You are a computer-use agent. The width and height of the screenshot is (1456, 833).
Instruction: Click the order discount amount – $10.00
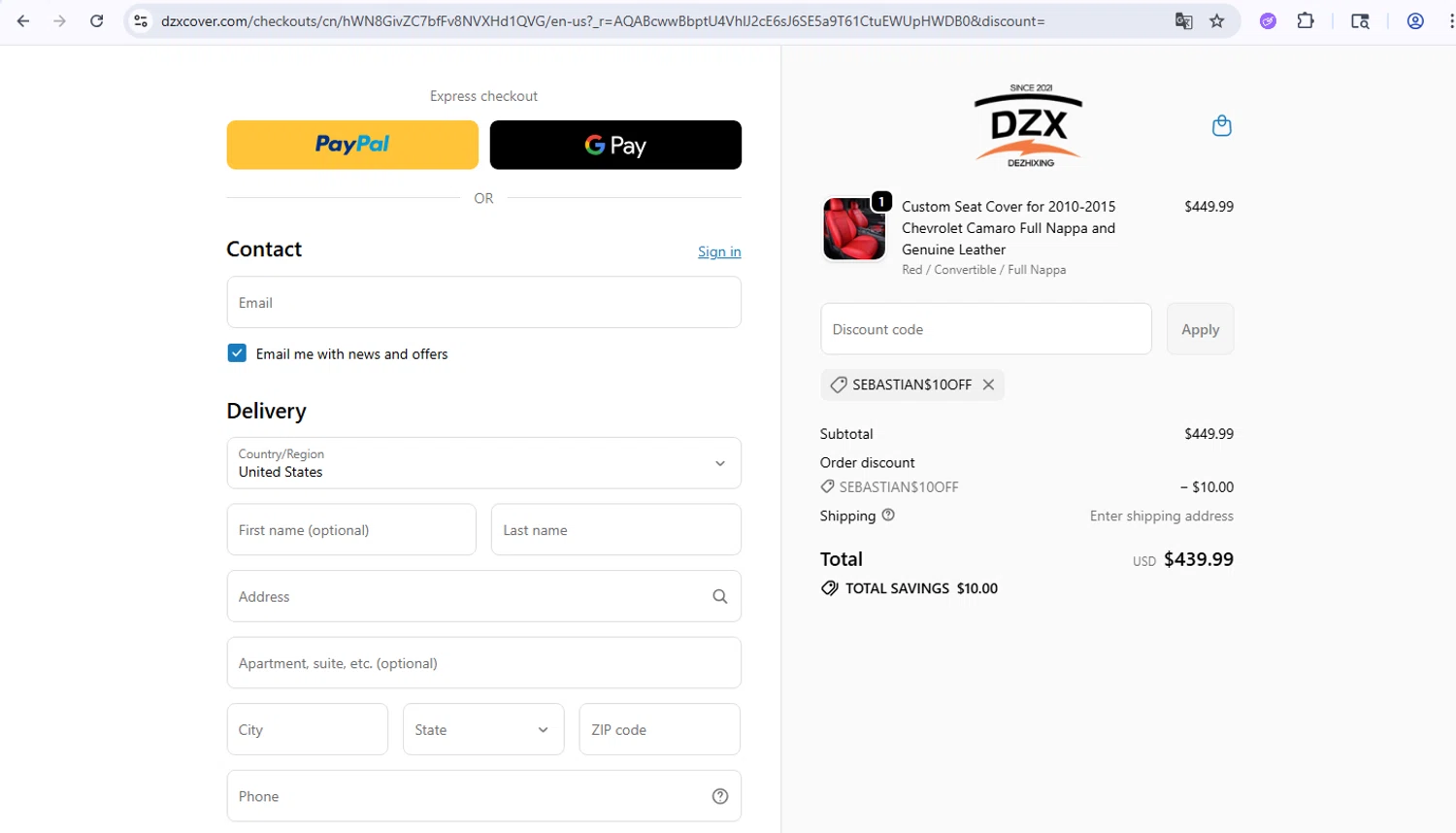click(x=1207, y=487)
